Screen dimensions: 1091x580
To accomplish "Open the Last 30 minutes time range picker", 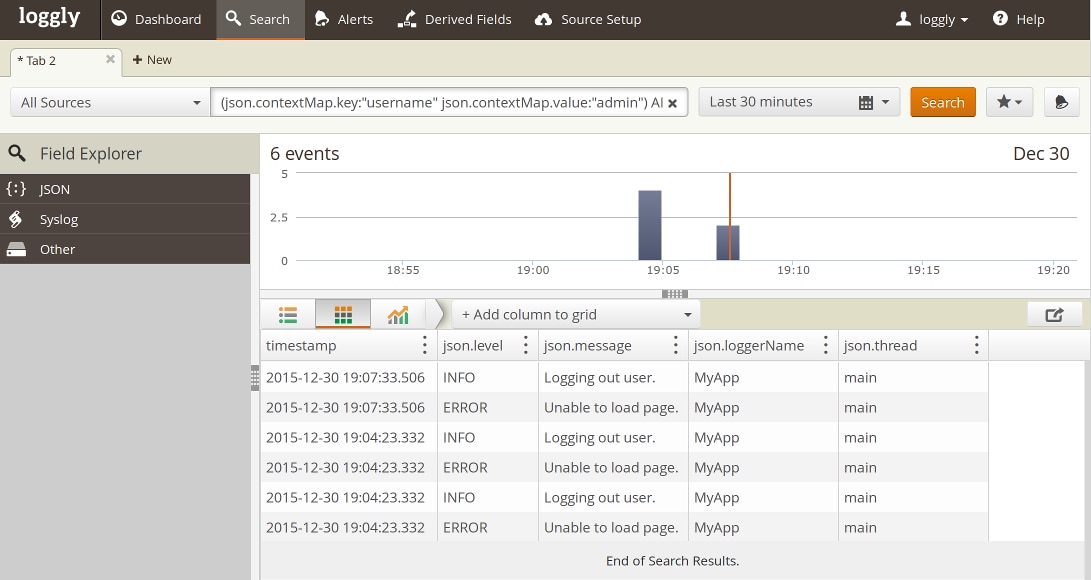I will click(798, 102).
